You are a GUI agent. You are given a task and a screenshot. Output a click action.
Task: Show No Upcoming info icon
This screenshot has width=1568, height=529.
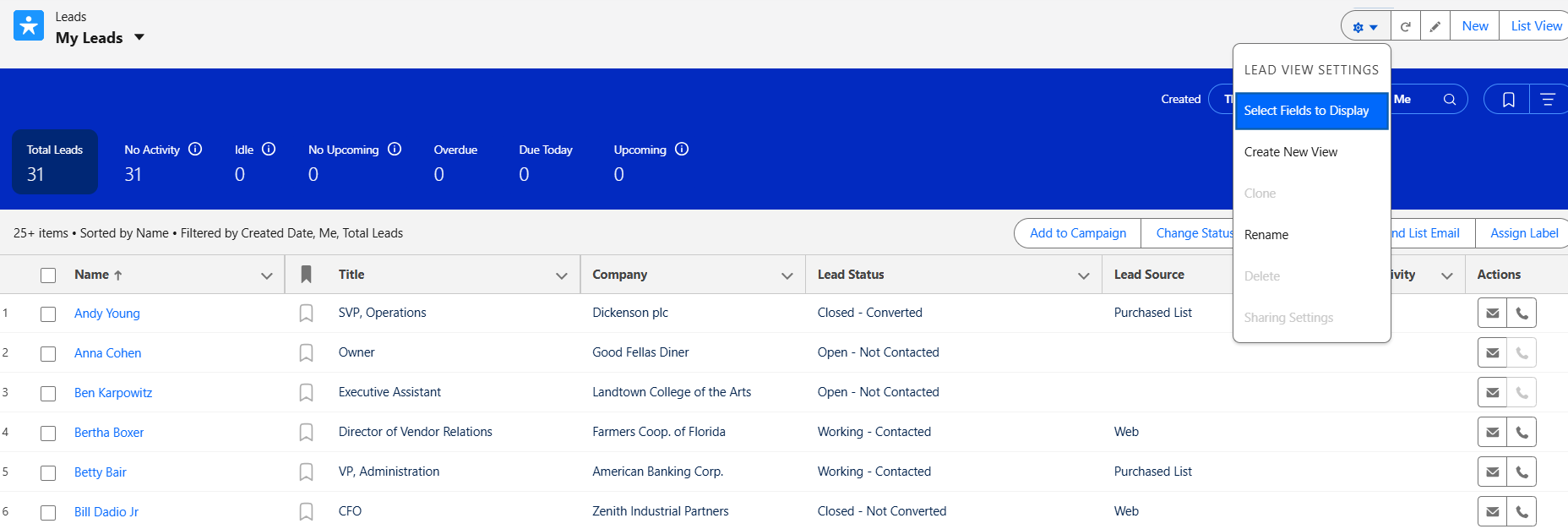[395, 149]
